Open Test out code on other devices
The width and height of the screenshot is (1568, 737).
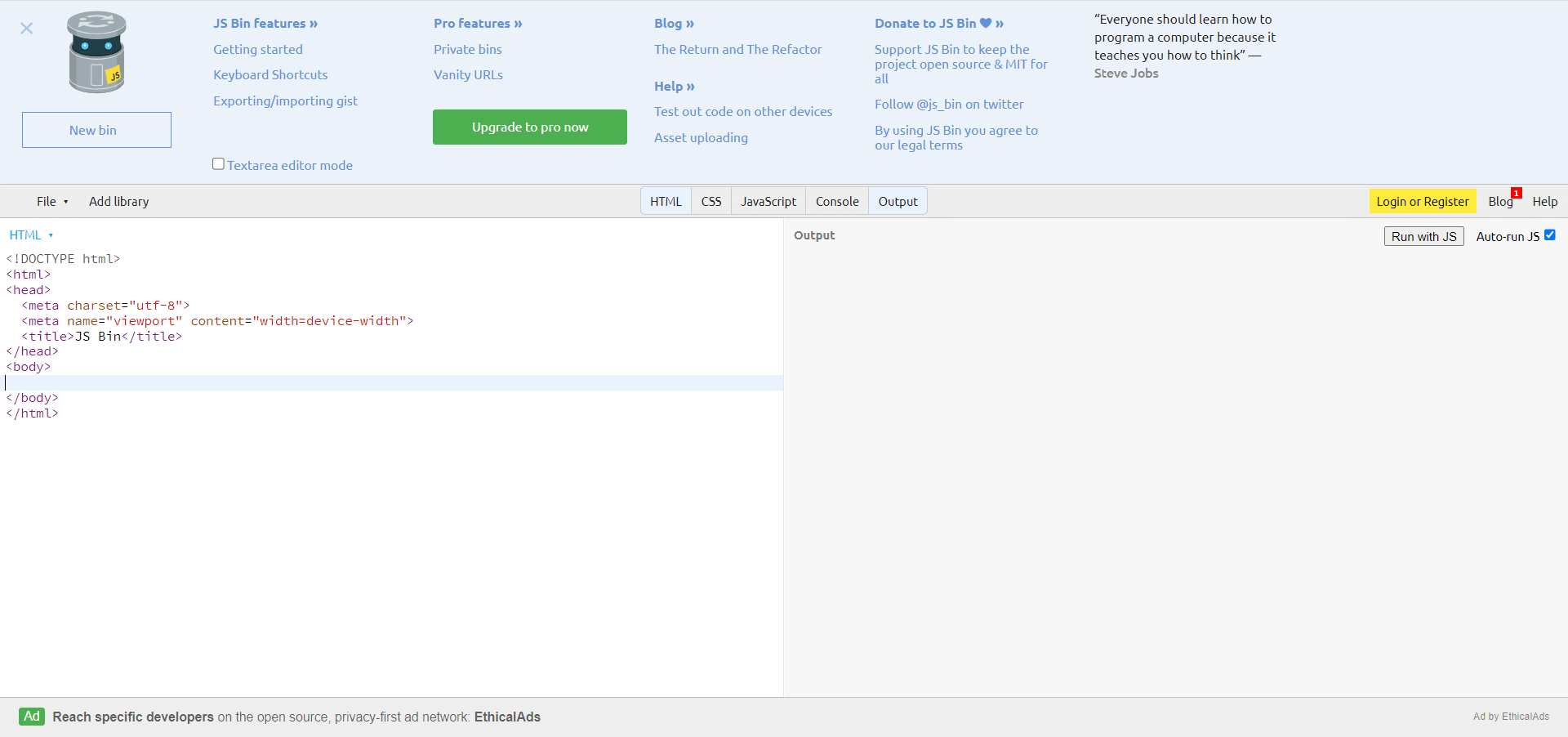pyautogui.click(x=743, y=112)
